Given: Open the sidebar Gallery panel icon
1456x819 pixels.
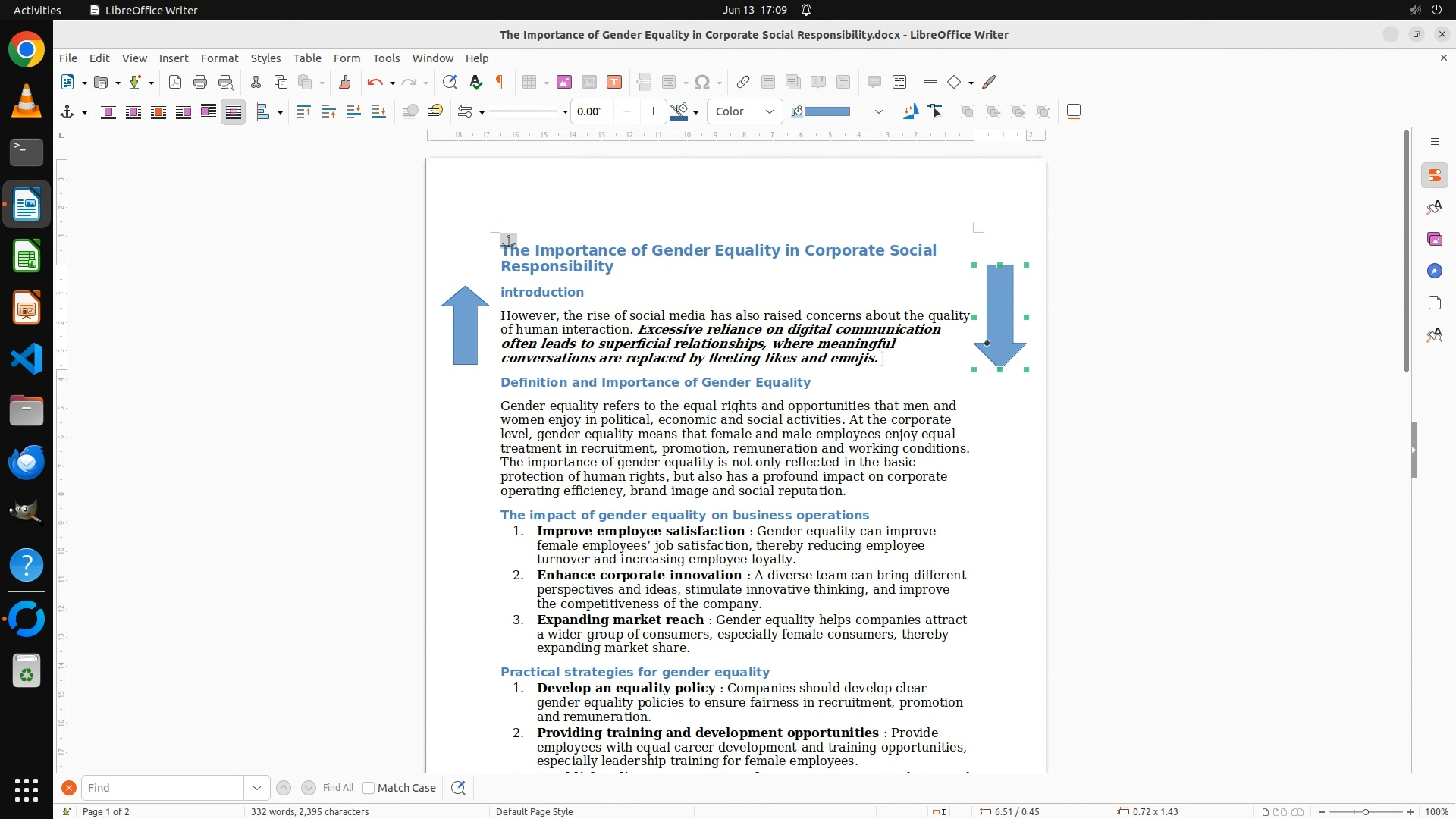Looking at the screenshot, I should [x=1434, y=240].
